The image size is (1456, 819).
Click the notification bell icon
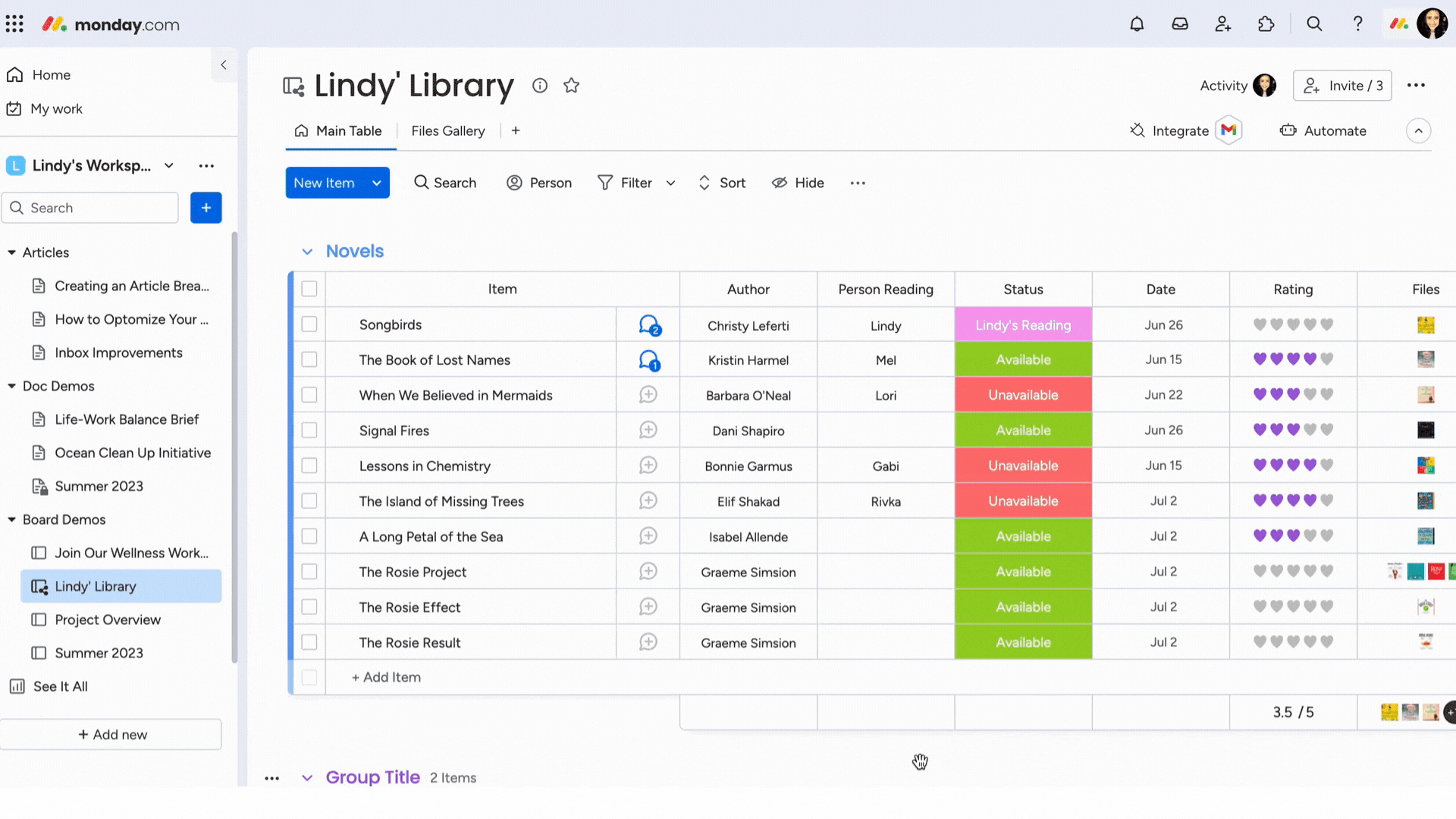click(1137, 24)
